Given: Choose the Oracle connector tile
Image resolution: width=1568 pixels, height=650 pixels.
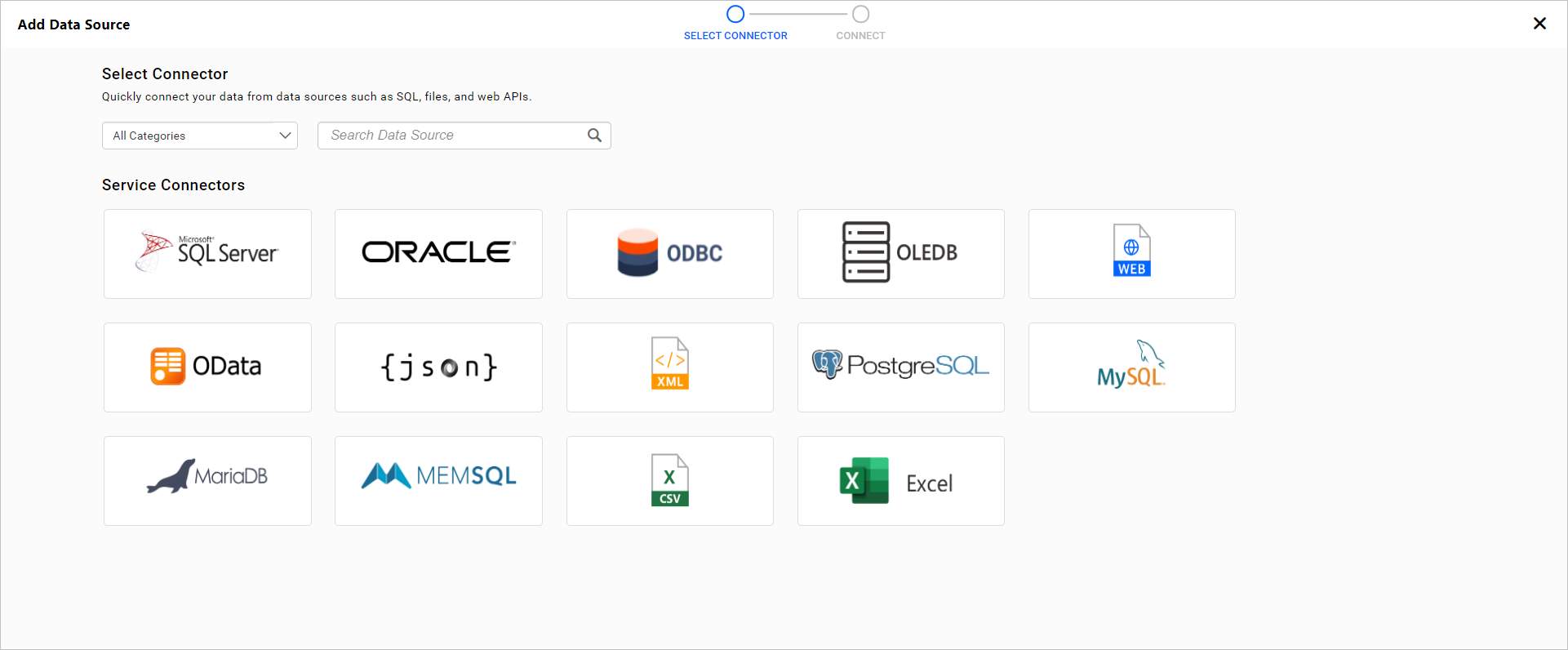Looking at the screenshot, I should tap(438, 254).
